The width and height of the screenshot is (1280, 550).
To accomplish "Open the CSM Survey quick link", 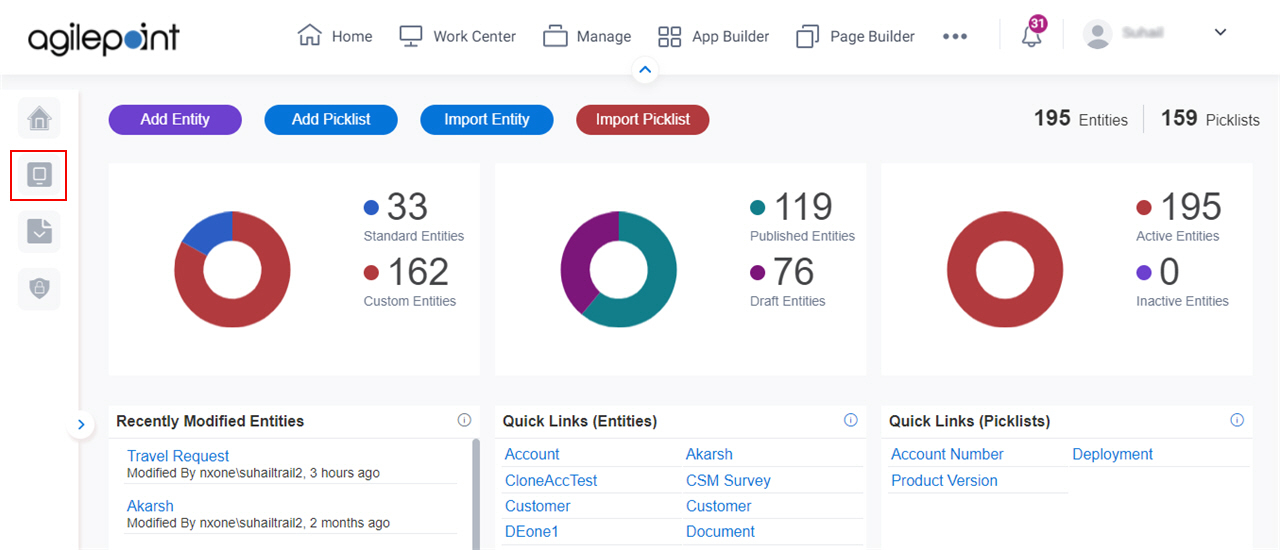I will click(728, 480).
